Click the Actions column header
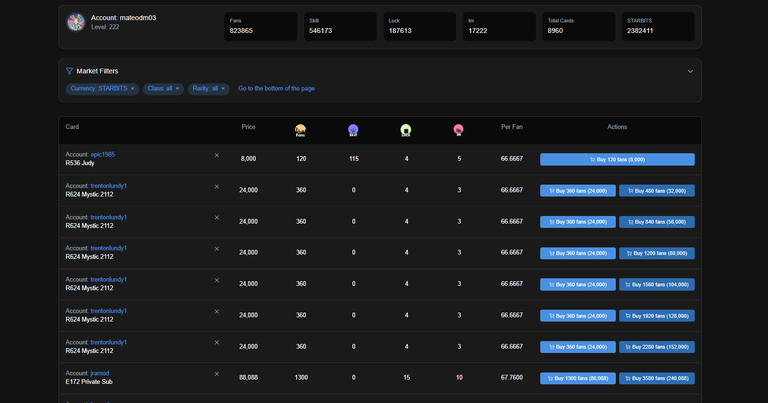 (x=617, y=127)
